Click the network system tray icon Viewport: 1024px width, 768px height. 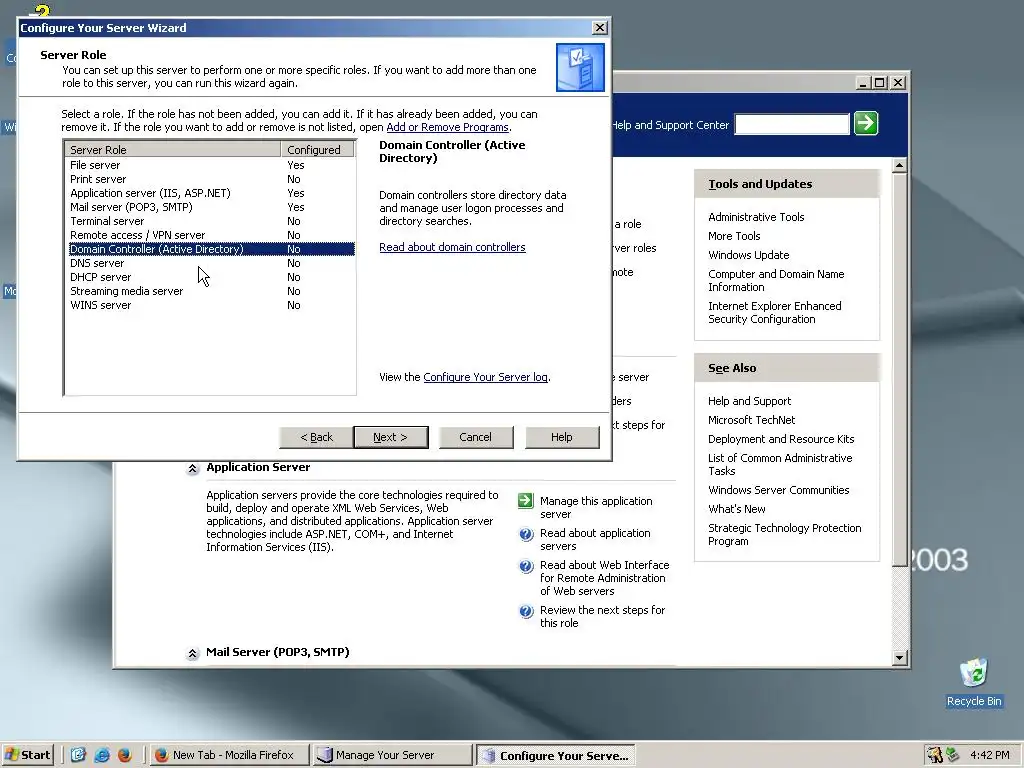tap(953, 755)
